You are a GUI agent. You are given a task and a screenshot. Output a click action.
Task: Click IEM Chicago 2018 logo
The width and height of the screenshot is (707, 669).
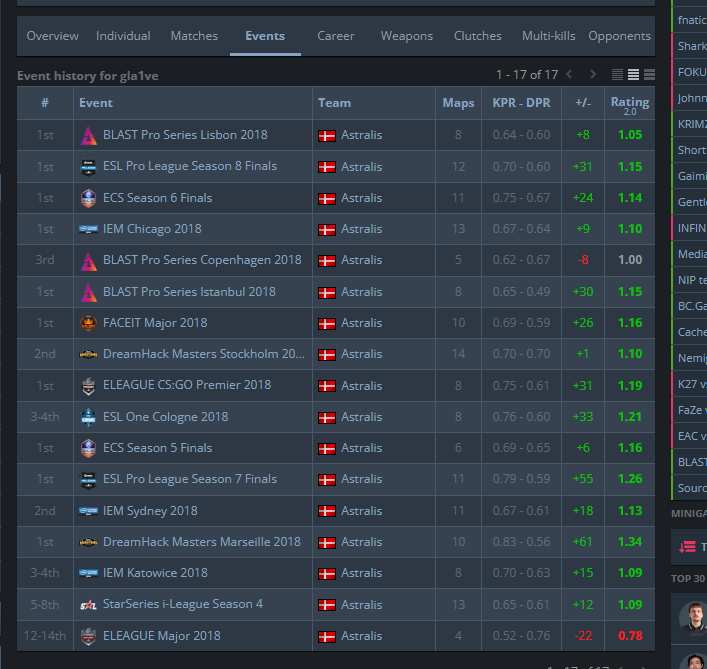[x=88, y=229]
